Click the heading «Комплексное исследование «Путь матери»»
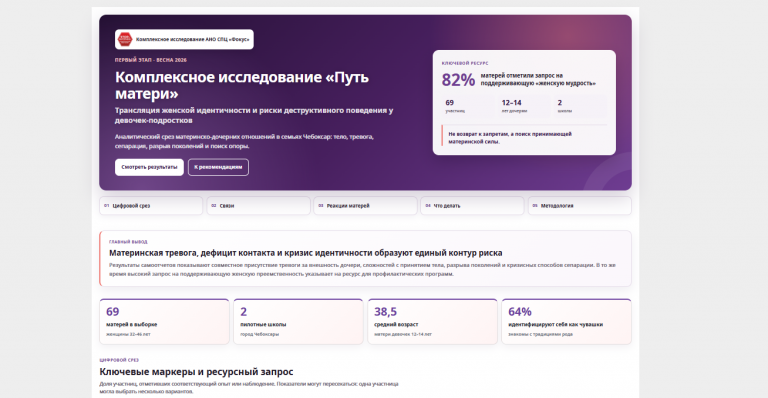768x398 pixels. (242, 85)
